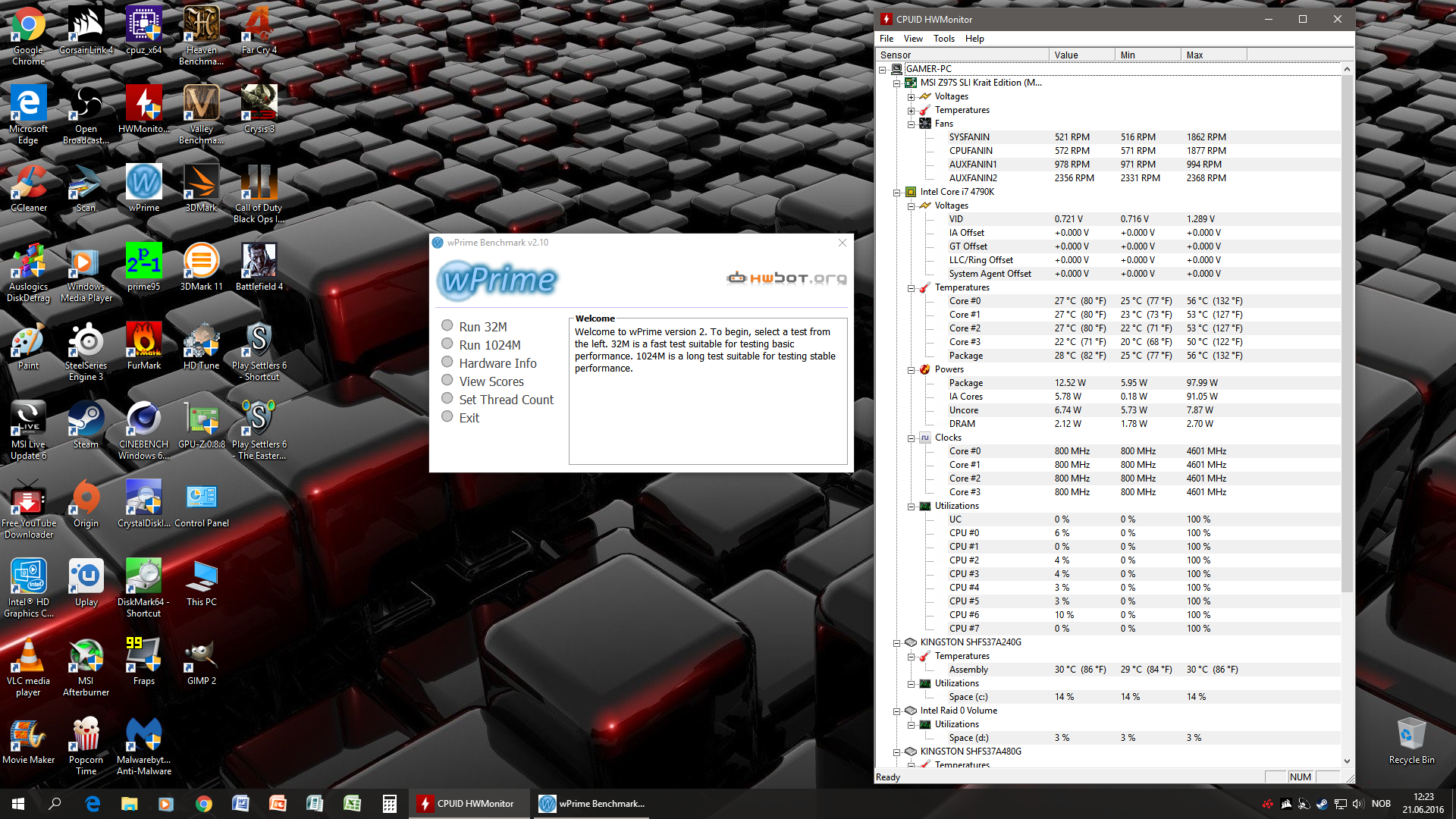Screen dimensions: 1456x819
Task: Open the 3DMark 11 desktop icon
Action: click(x=201, y=267)
